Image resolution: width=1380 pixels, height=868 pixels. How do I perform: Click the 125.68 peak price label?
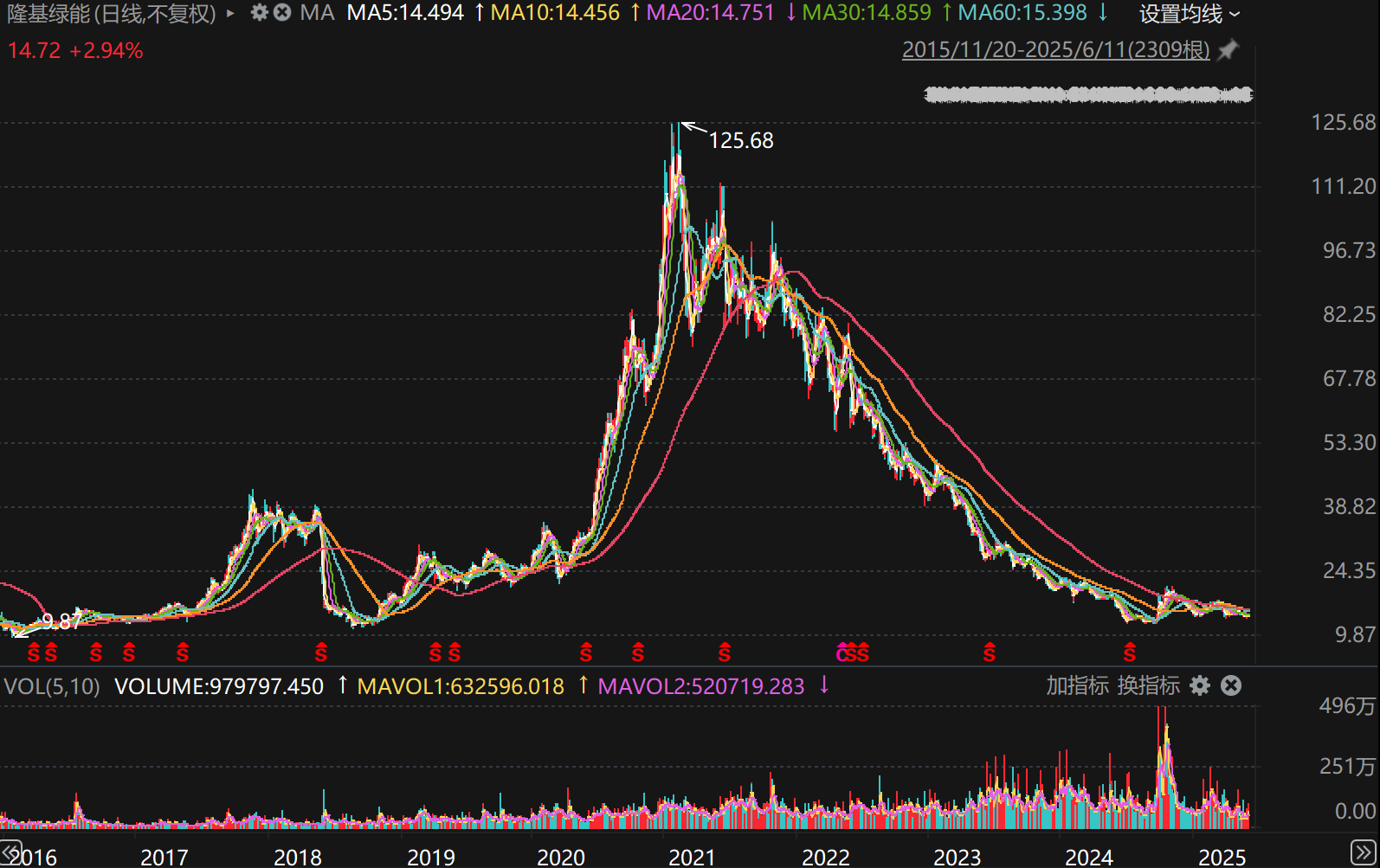[741, 140]
